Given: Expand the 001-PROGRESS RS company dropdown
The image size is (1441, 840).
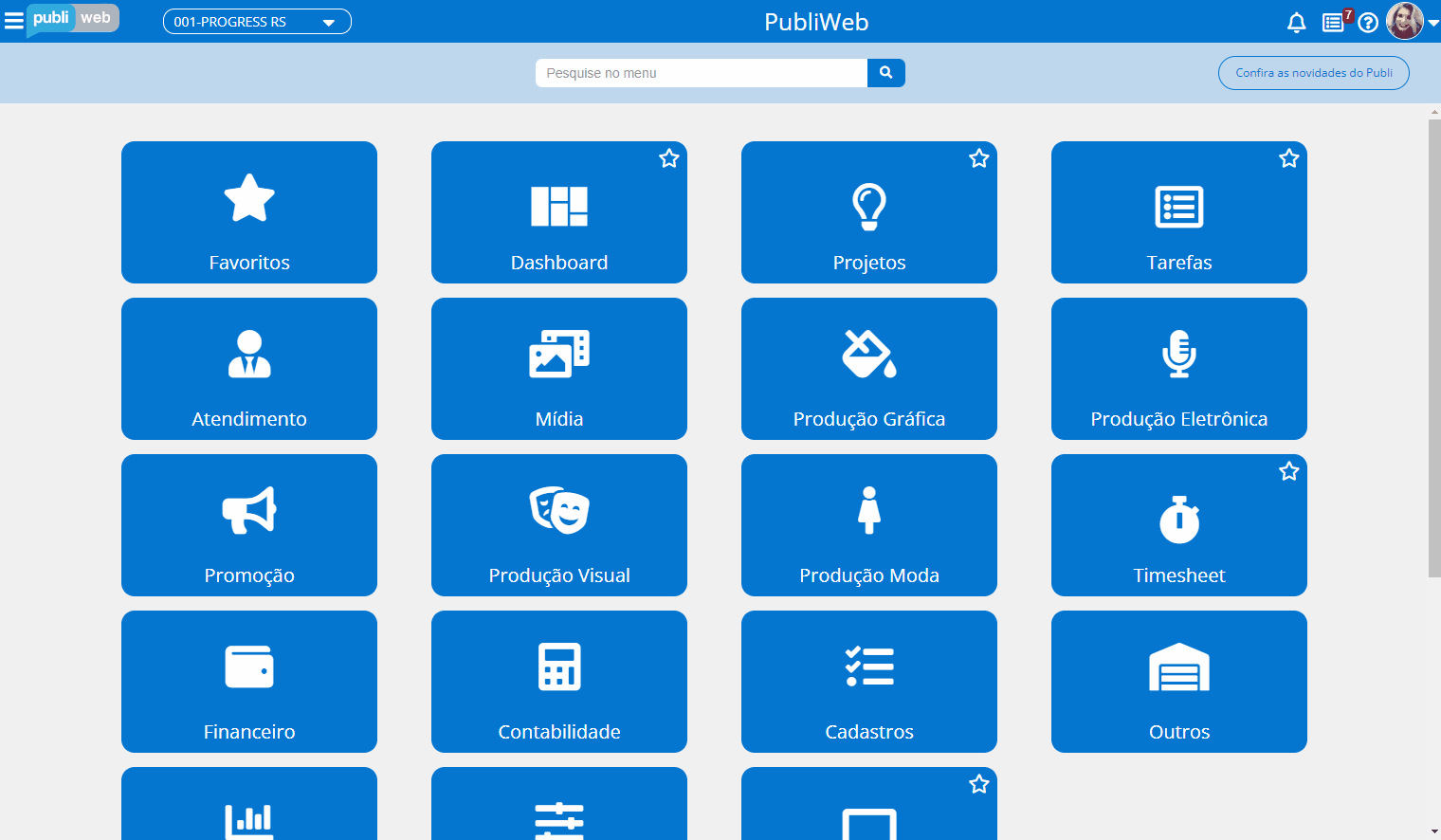Looking at the screenshot, I should pos(257,22).
